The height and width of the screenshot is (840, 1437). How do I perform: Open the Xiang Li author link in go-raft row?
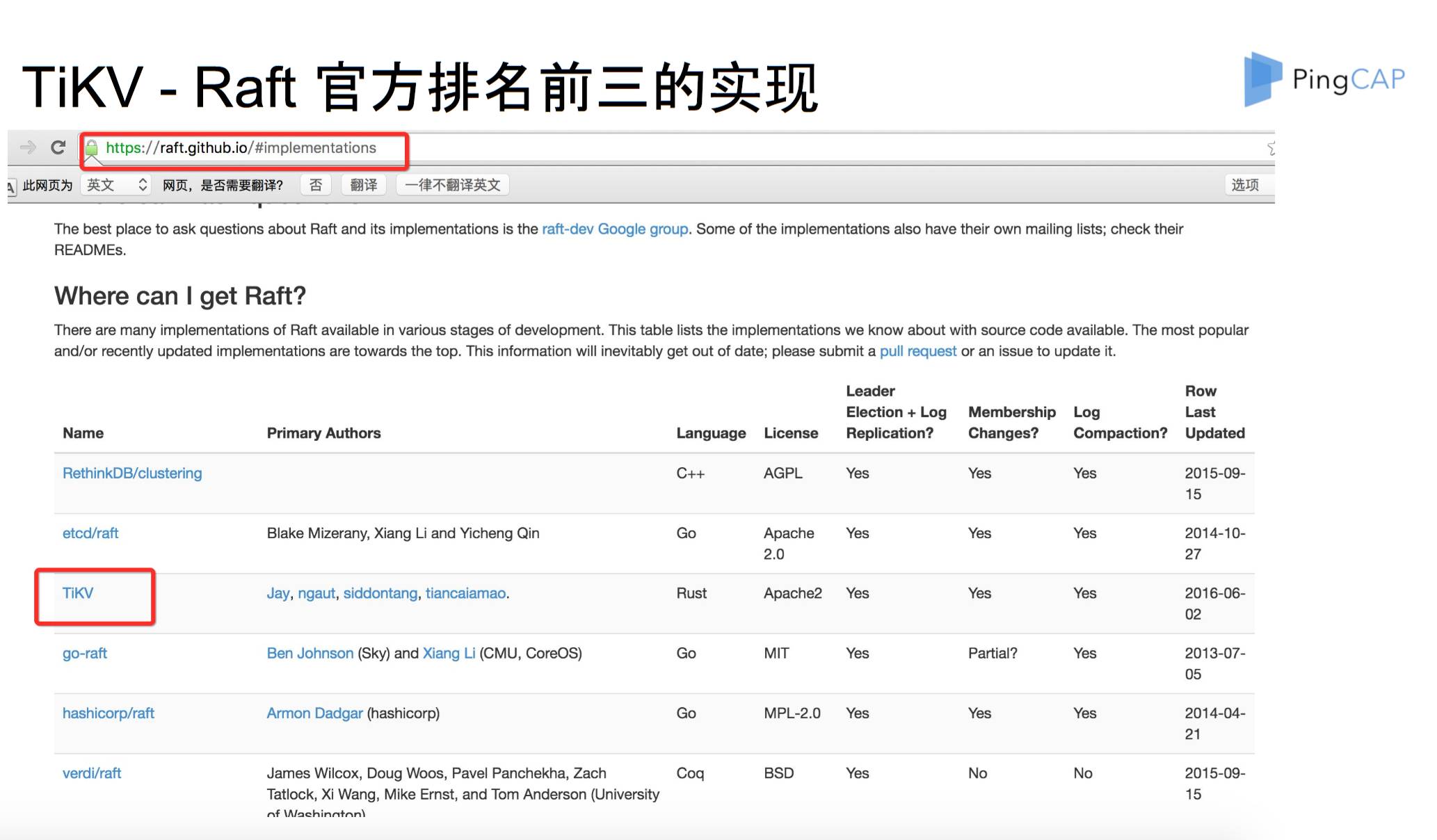449,654
